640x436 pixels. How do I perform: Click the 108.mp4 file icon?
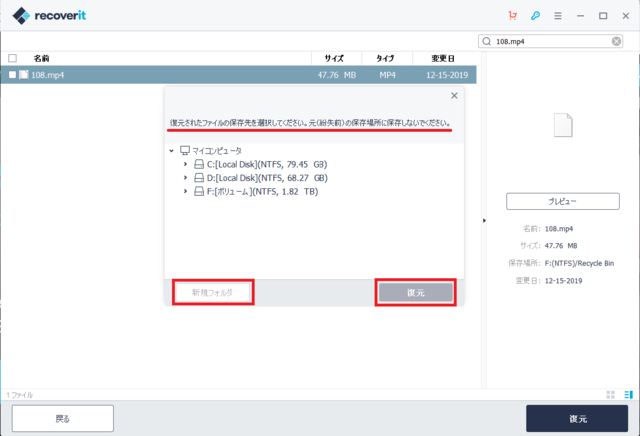tap(24, 75)
